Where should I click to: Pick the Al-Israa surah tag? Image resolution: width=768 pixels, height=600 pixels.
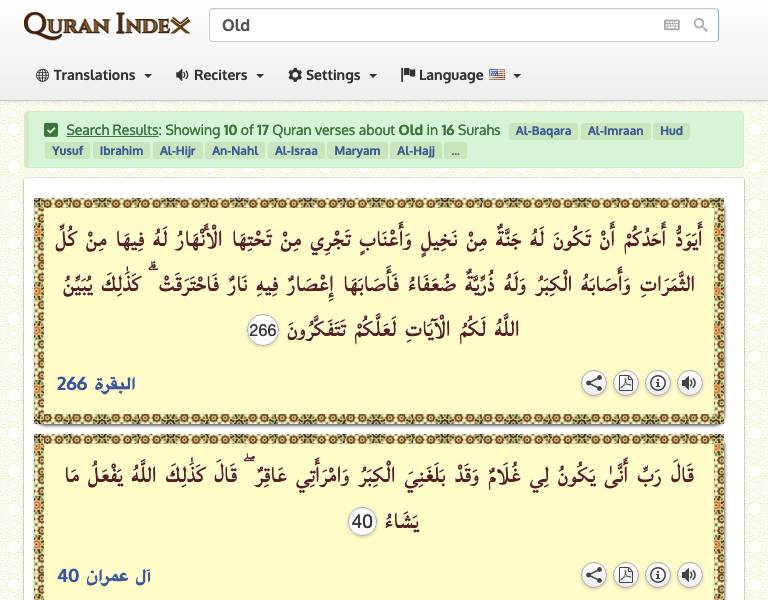coord(296,150)
